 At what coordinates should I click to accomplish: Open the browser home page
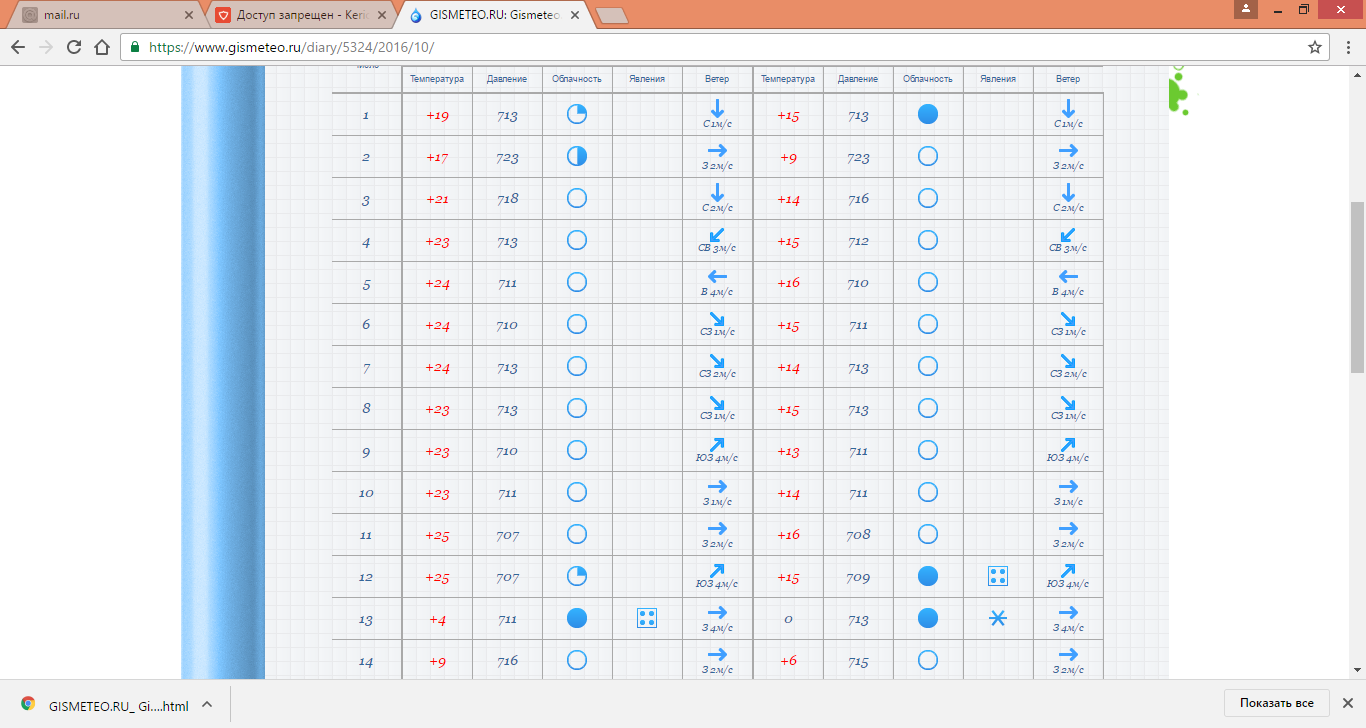point(102,47)
